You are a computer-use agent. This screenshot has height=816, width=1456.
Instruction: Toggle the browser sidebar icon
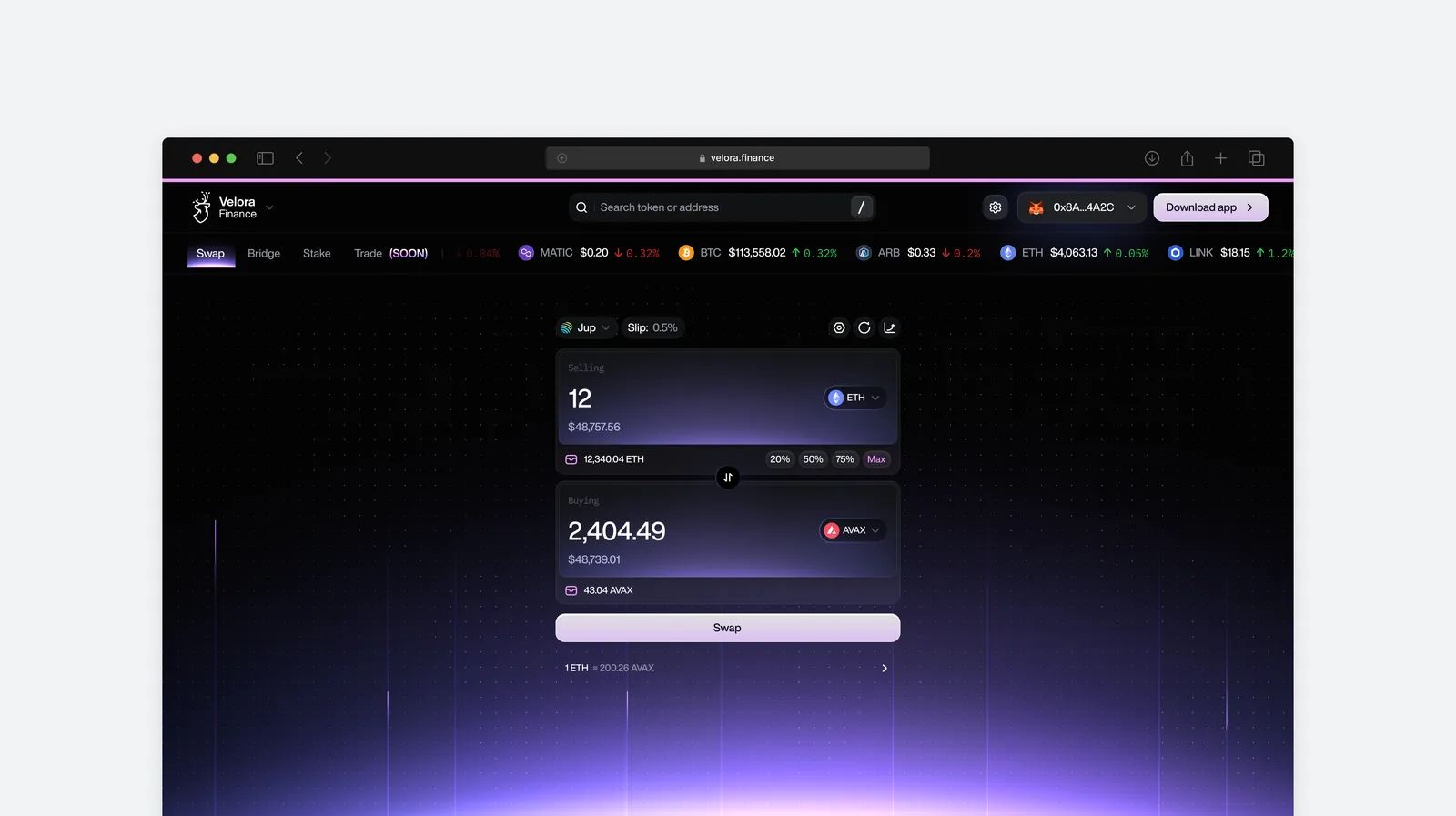[265, 158]
